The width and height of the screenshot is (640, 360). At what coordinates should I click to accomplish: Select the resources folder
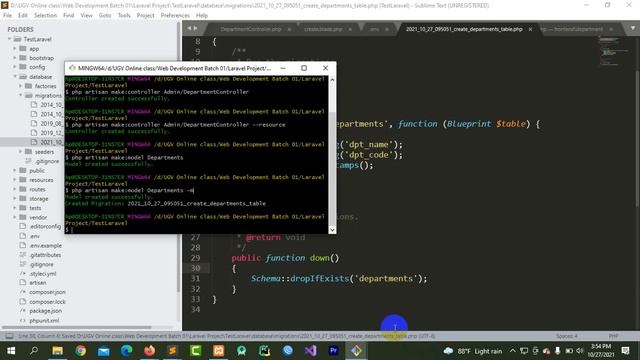(41, 180)
